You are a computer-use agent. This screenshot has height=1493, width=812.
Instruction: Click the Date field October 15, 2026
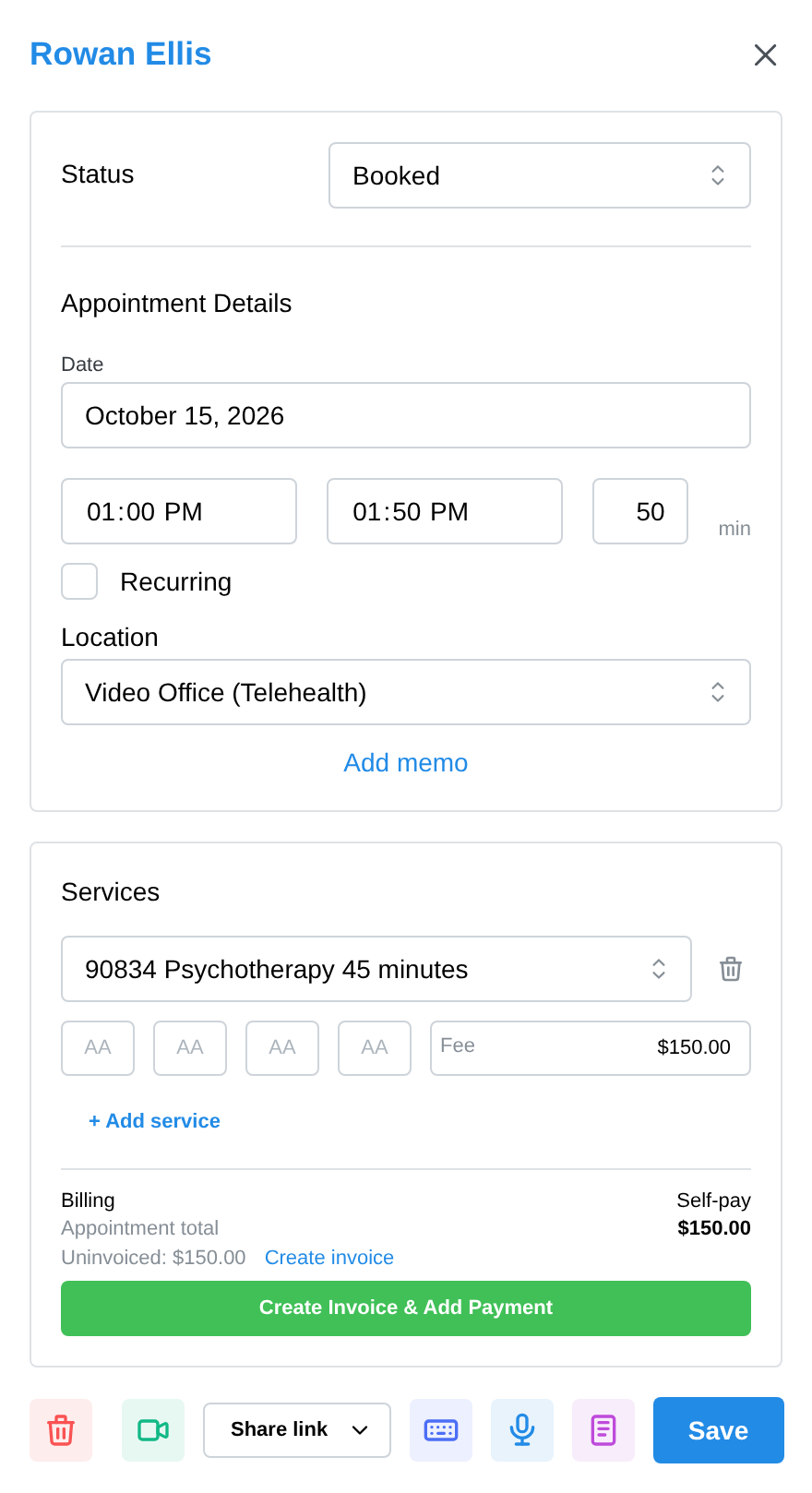coord(406,415)
